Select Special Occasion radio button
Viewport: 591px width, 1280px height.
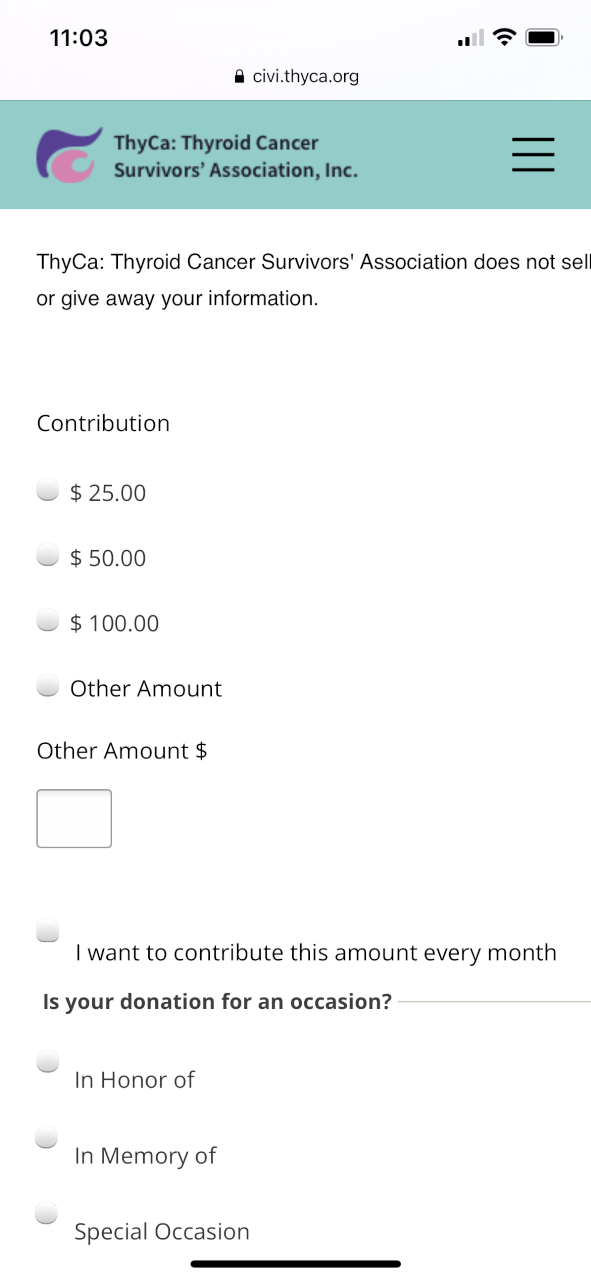pyautogui.click(x=47, y=1213)
